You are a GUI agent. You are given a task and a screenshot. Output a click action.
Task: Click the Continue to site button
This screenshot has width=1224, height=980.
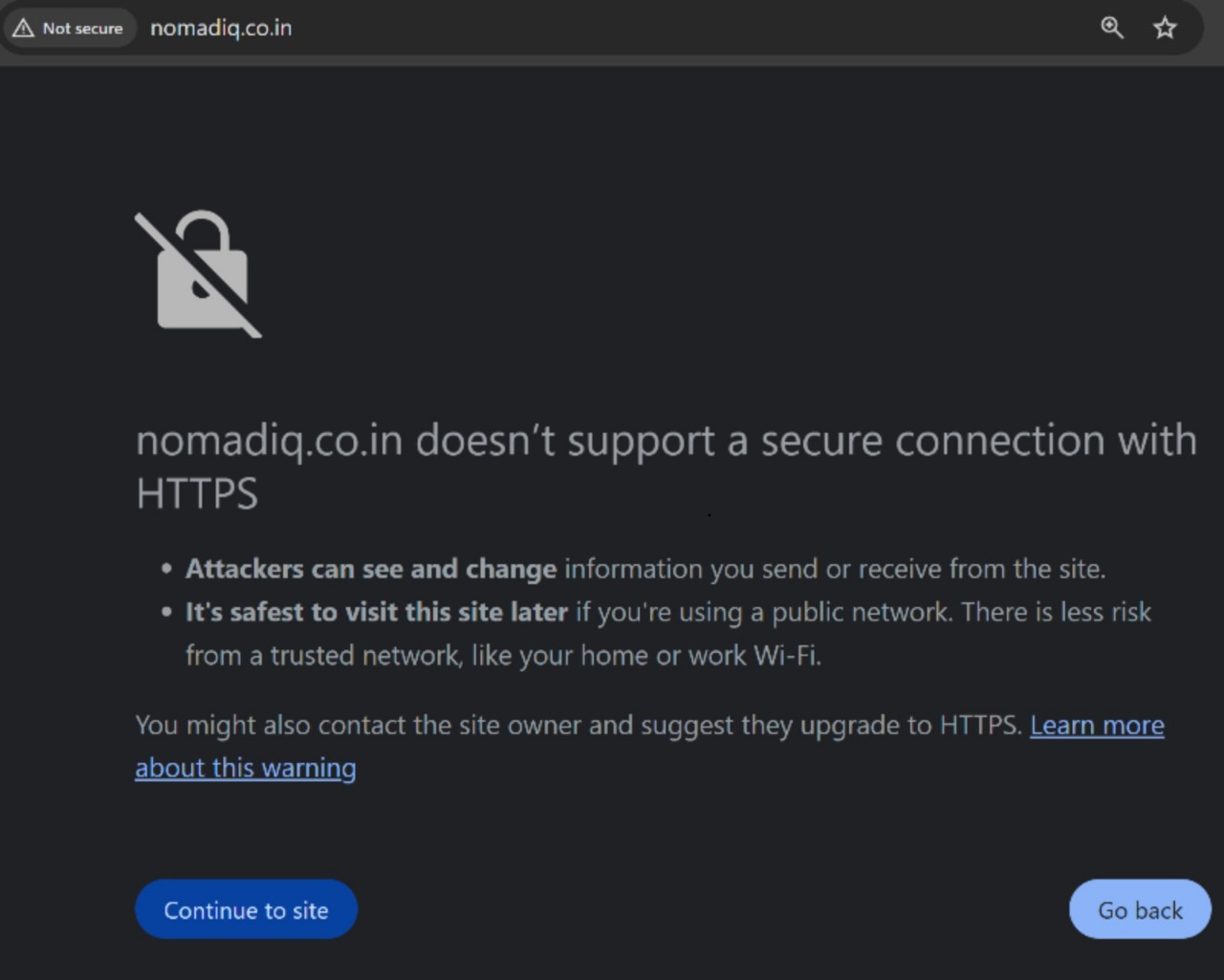pyautogui.click(x=246, y=909)
